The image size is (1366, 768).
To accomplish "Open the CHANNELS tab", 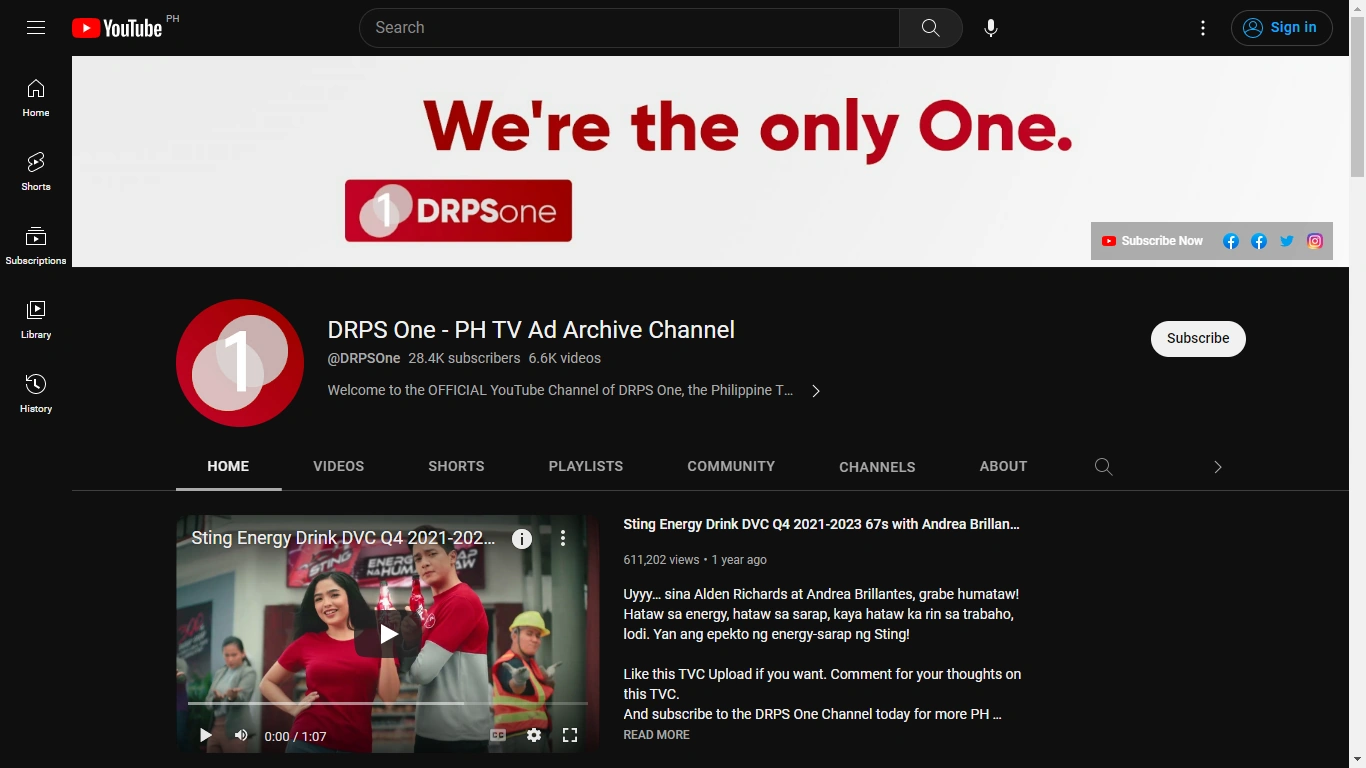I will pyautogui.click(x=877, y=467).
